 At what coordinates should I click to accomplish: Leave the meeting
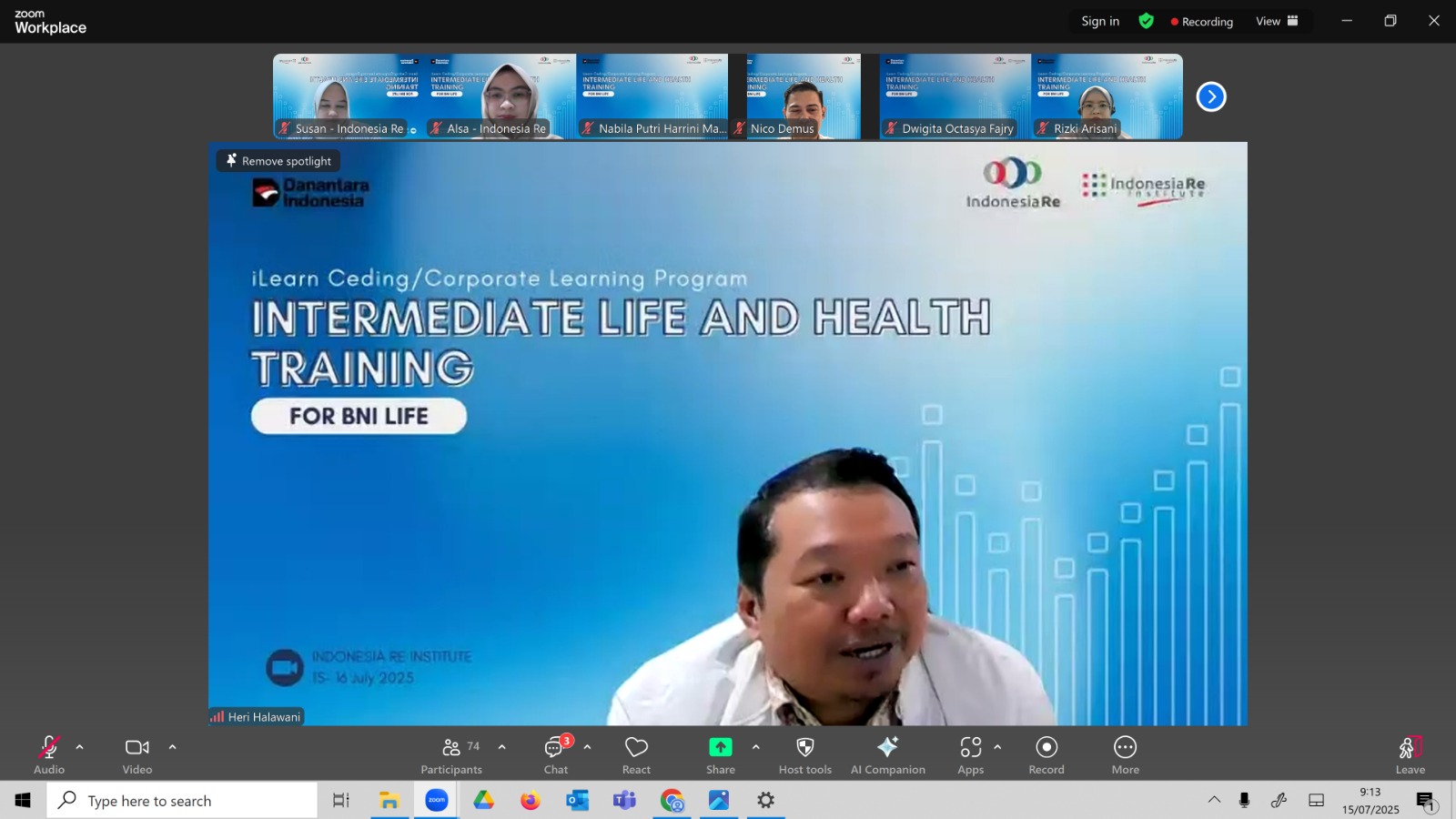(x=1410, y=755)
